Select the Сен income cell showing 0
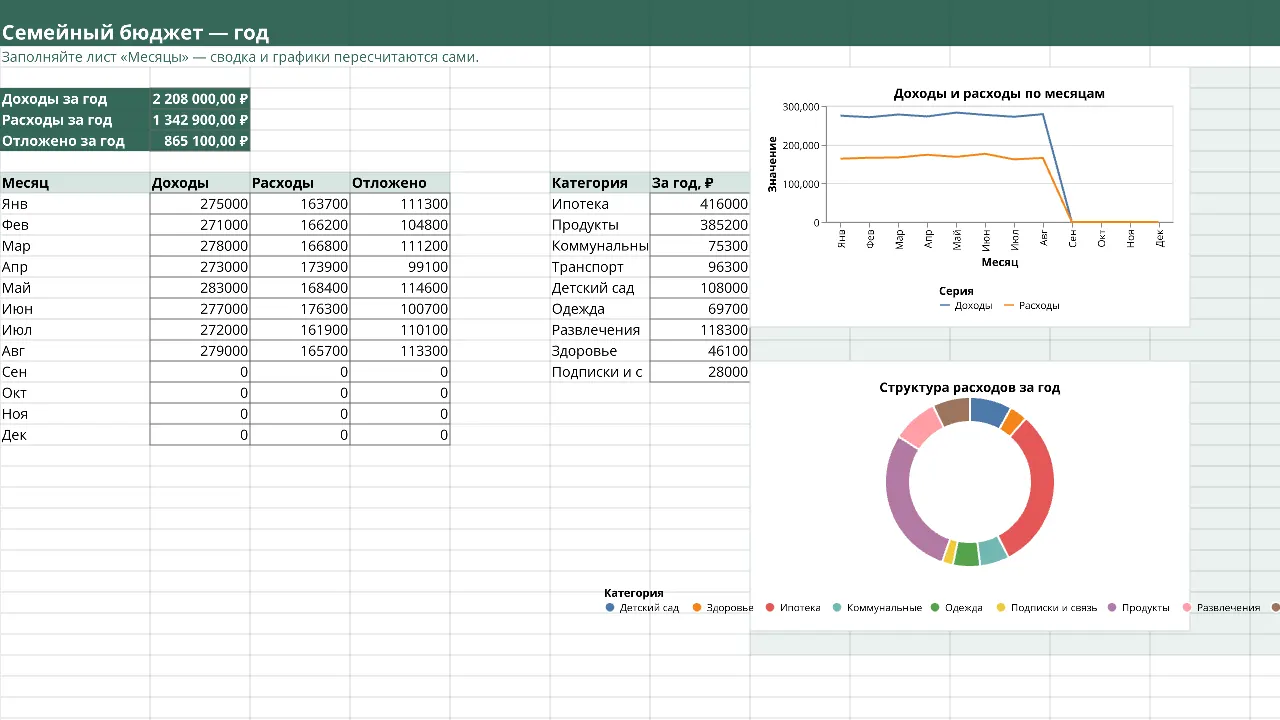The image size is (1280, 720). [x=200, y=372]
